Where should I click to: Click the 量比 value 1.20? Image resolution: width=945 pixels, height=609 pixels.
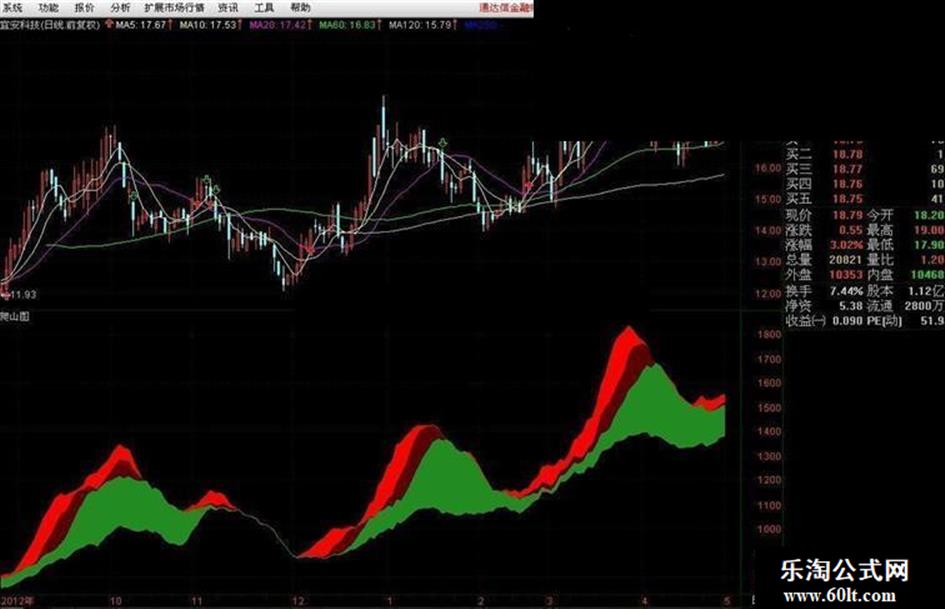(932, 260)
